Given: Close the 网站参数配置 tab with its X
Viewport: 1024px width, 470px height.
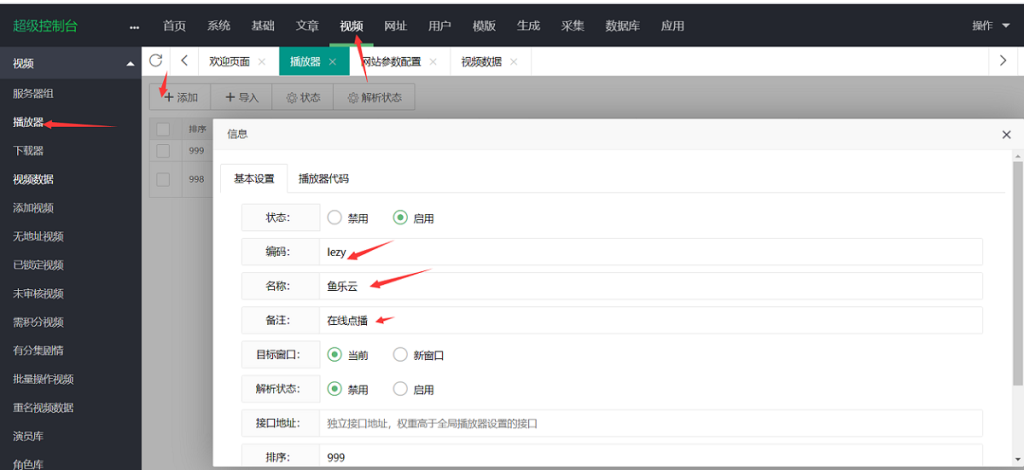Looking at the screenshot, I should pyautogui.click(x=432, y=62).
